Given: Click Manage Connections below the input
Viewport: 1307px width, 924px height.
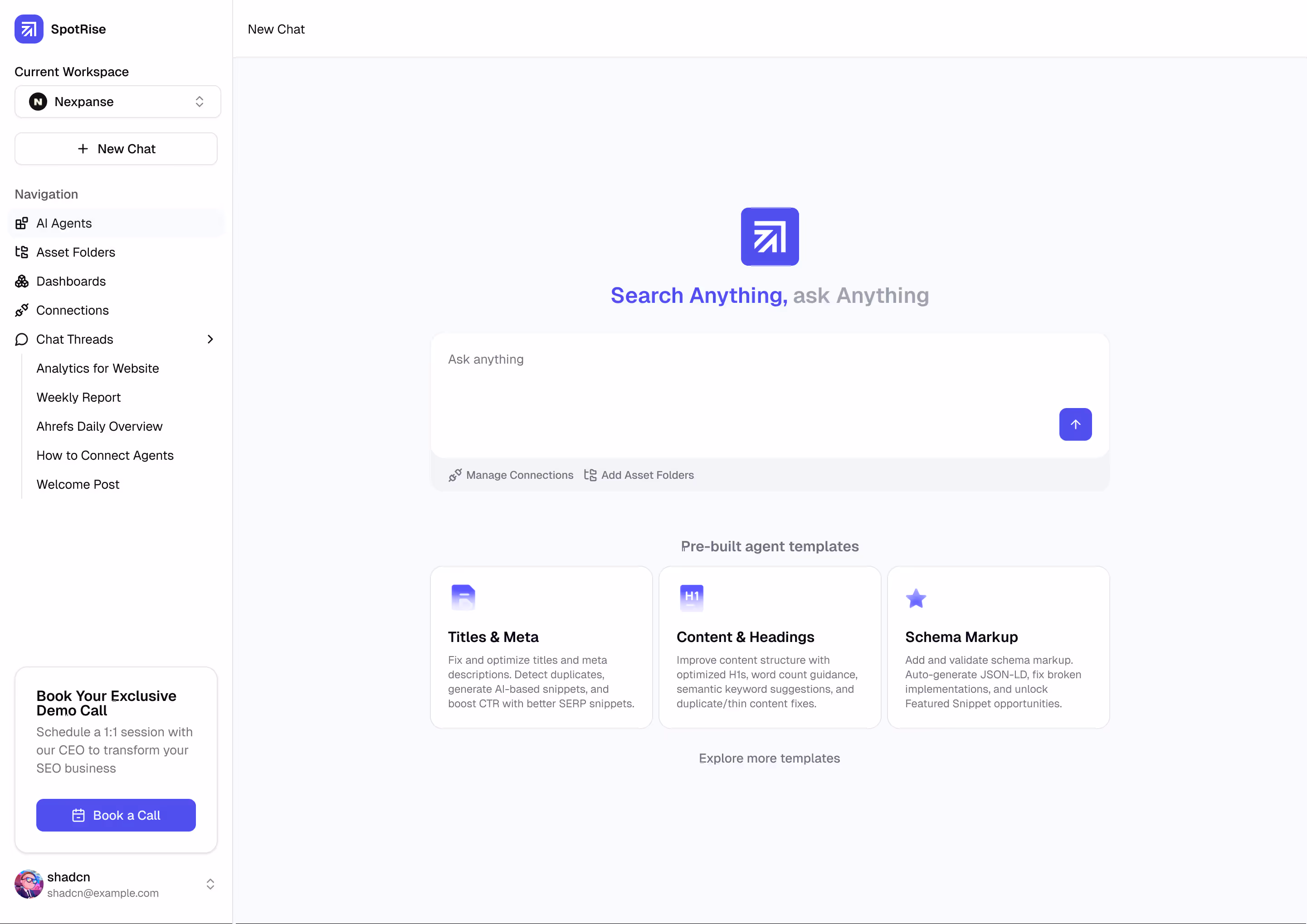Looking at the screenshot, I should [511, 475].
